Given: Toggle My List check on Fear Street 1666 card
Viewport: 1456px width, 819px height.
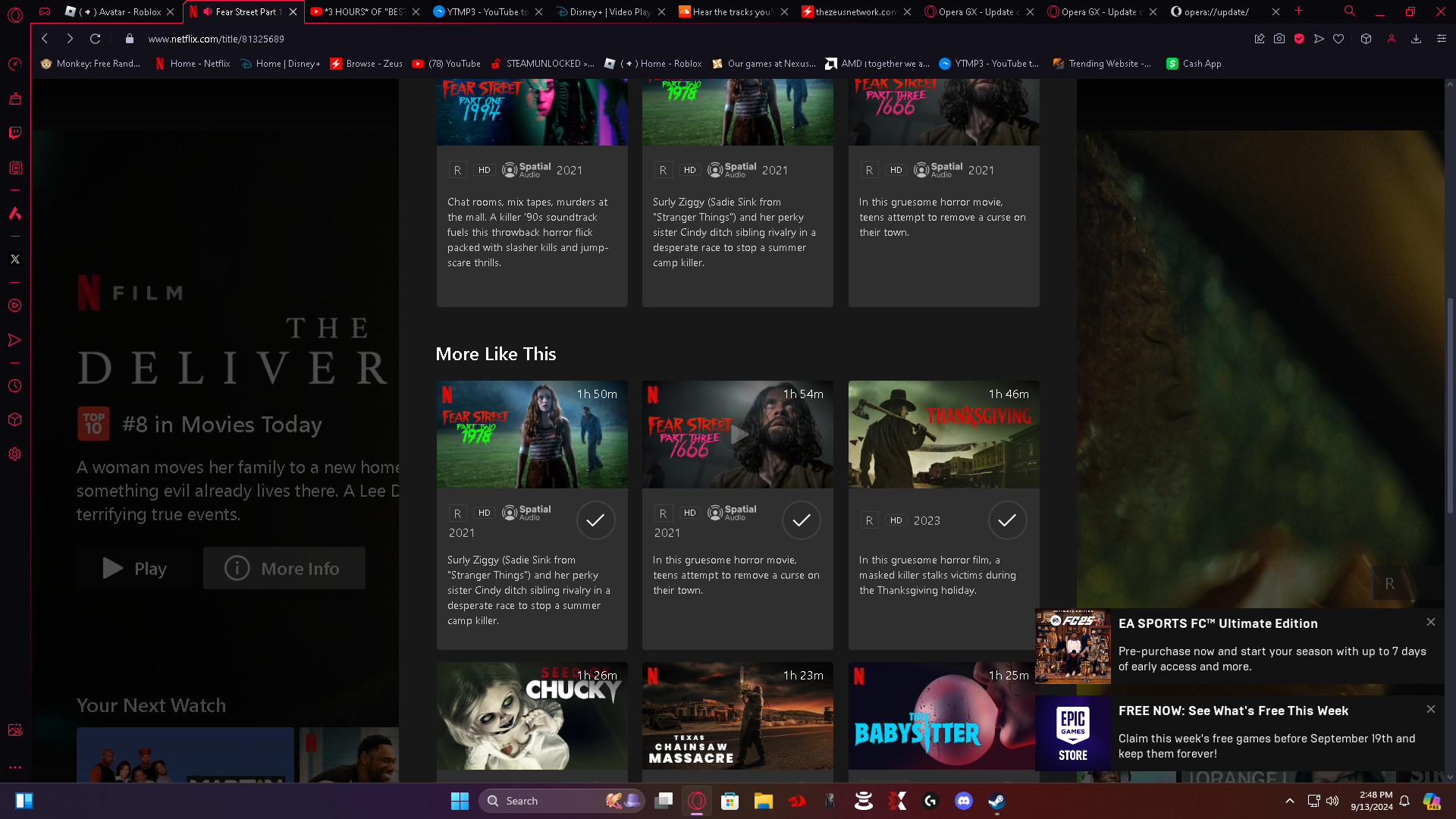Looking at the screenshot, I should point(802,520).
